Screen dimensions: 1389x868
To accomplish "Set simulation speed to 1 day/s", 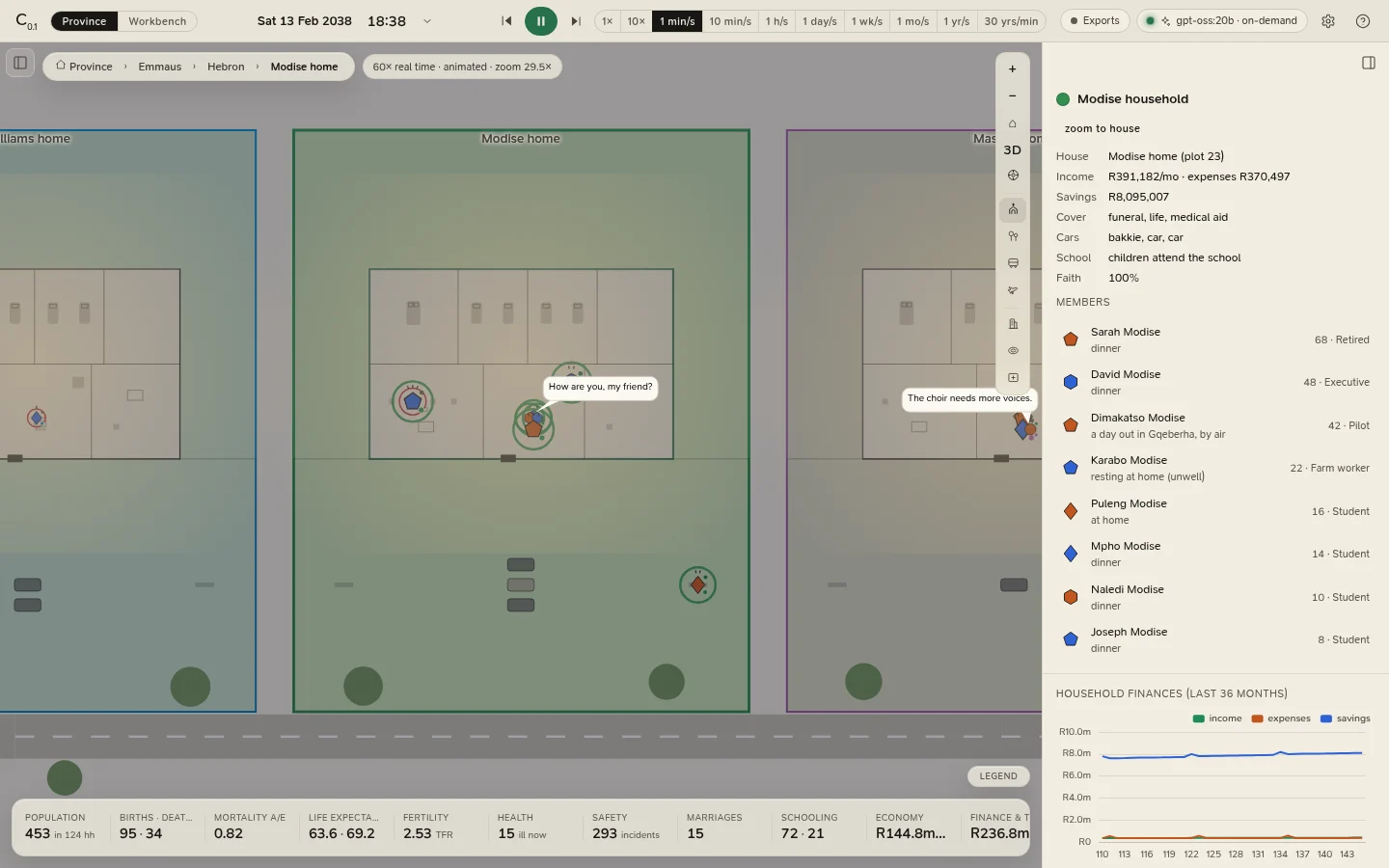I will pos(820,21).
